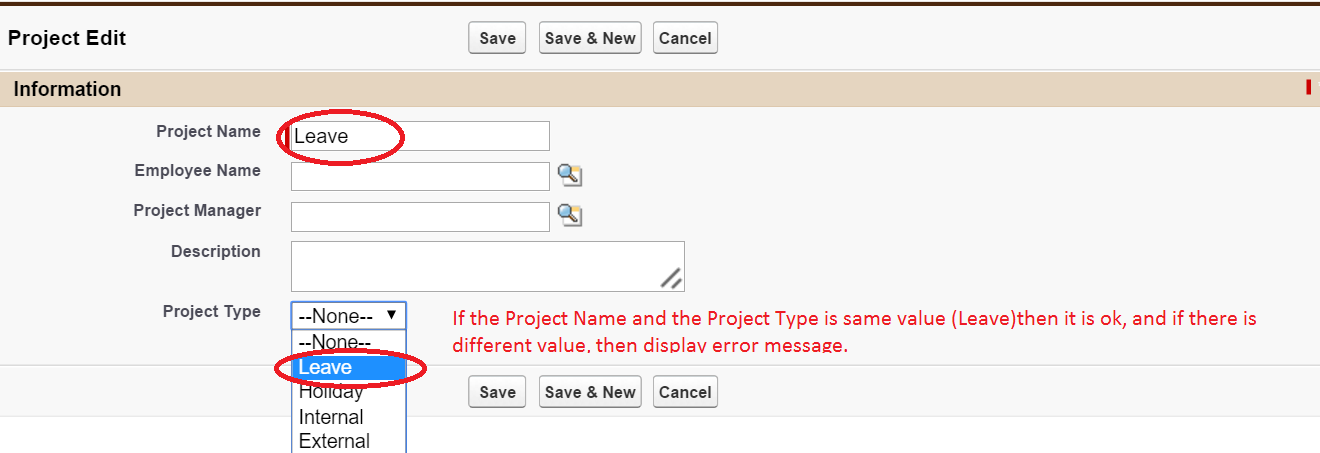
Task: Pick Holiday from the Project Type list
Action: coord(331,392)
